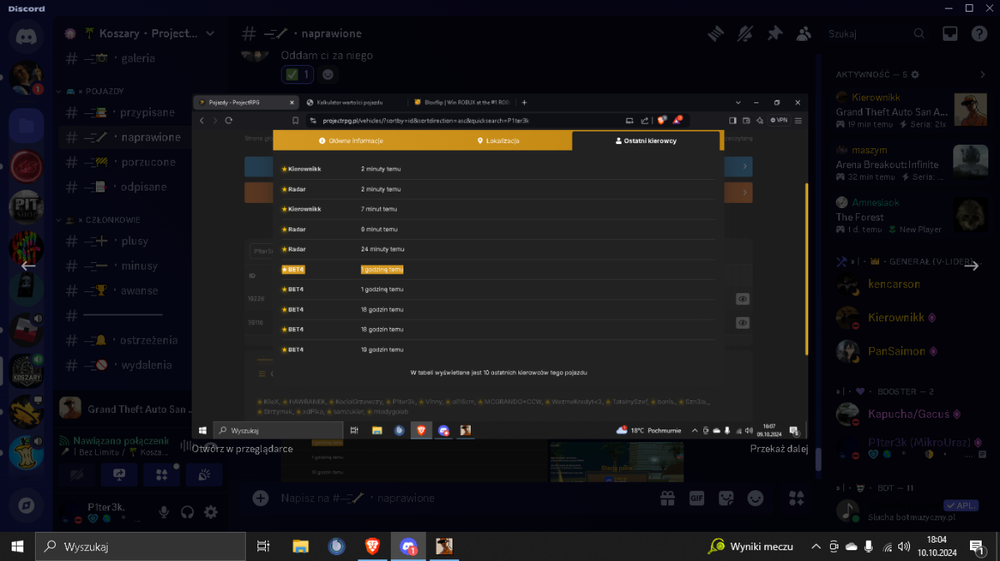Click the add reaction smiley under message

coord(328,75)
